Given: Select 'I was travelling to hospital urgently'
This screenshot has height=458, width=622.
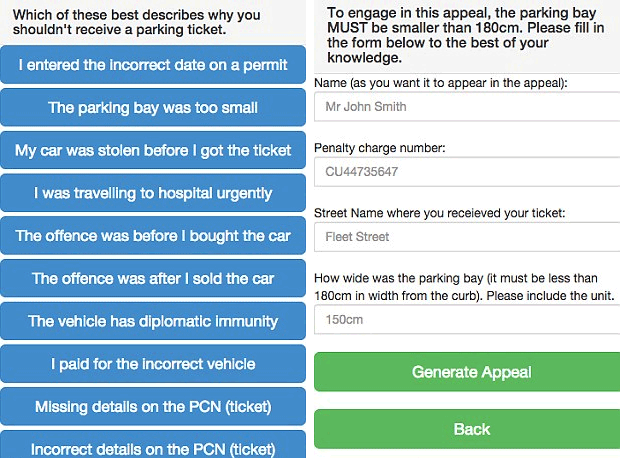Looking at the screenshot, I should coord(153,193).
